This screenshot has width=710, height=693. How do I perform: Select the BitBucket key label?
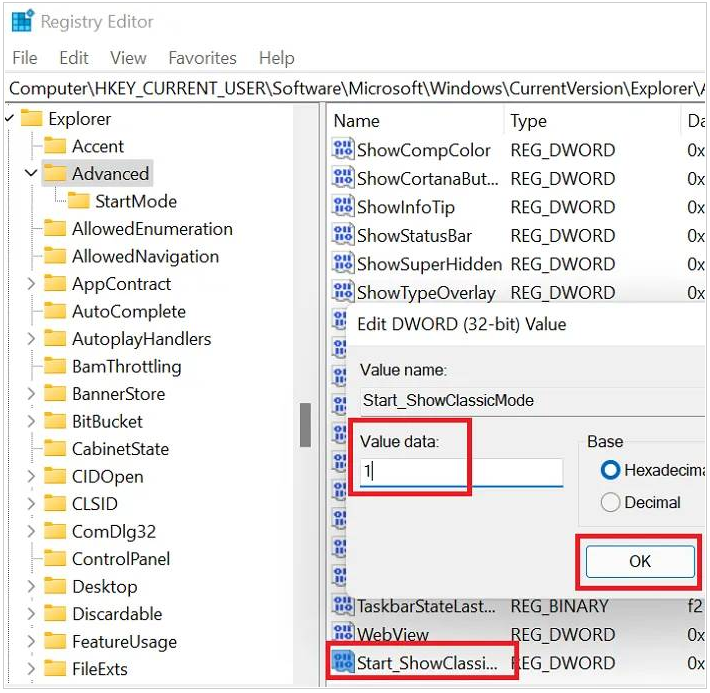(107, 422)
